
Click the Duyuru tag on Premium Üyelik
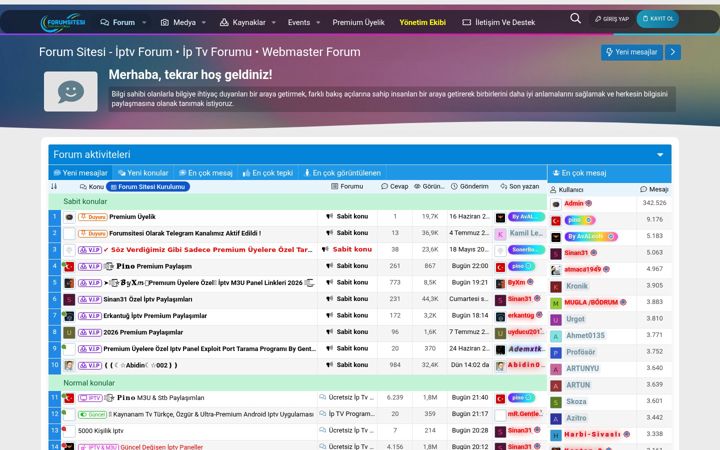coord(93,217)
